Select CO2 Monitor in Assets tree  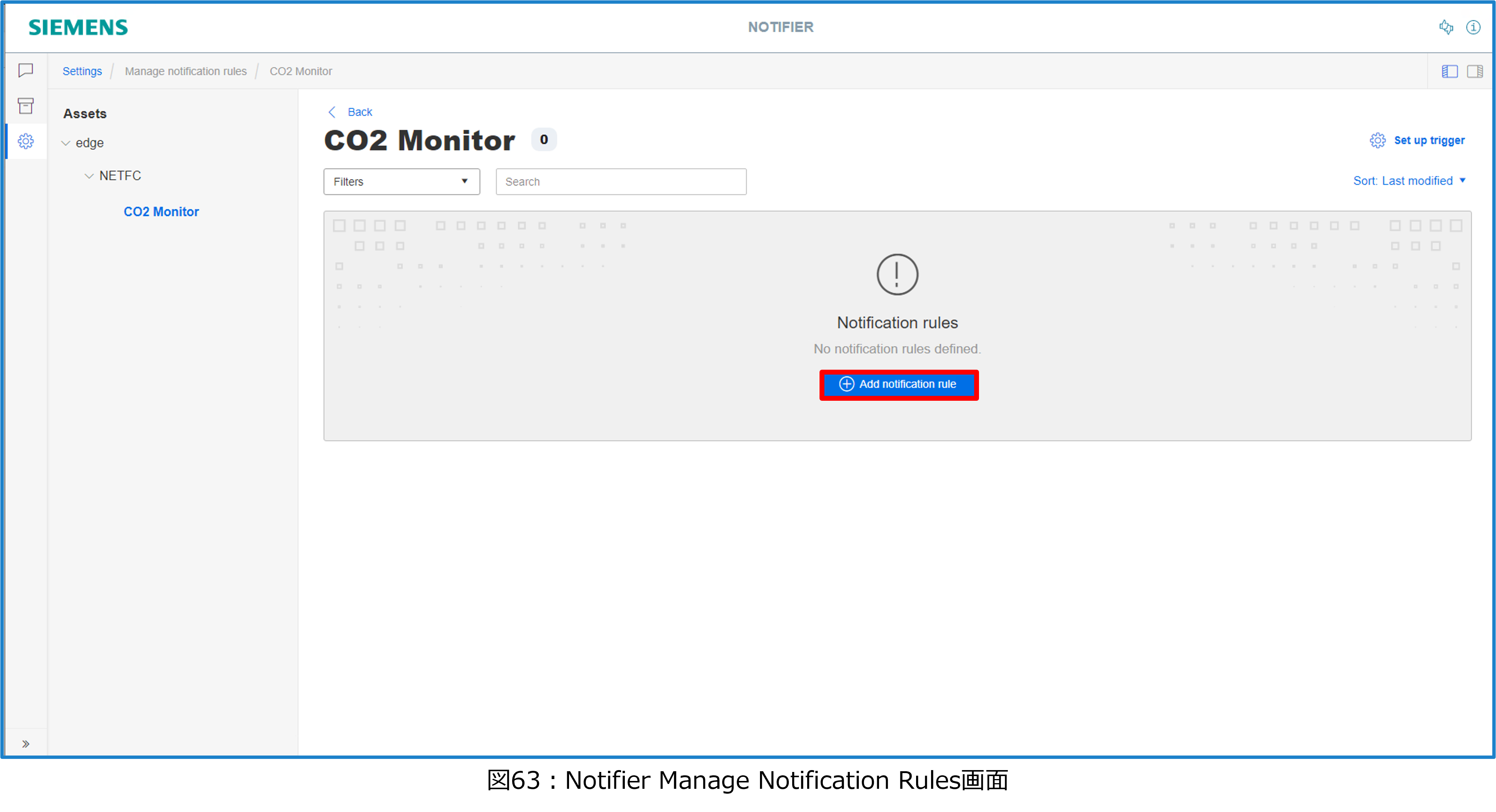tap(161, 212)
